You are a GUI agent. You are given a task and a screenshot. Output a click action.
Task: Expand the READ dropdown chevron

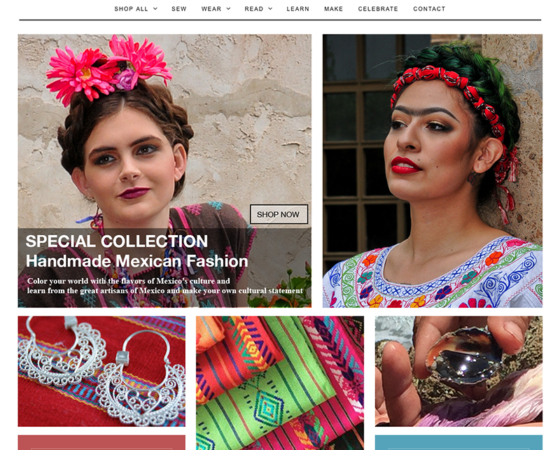click(270, 9)
